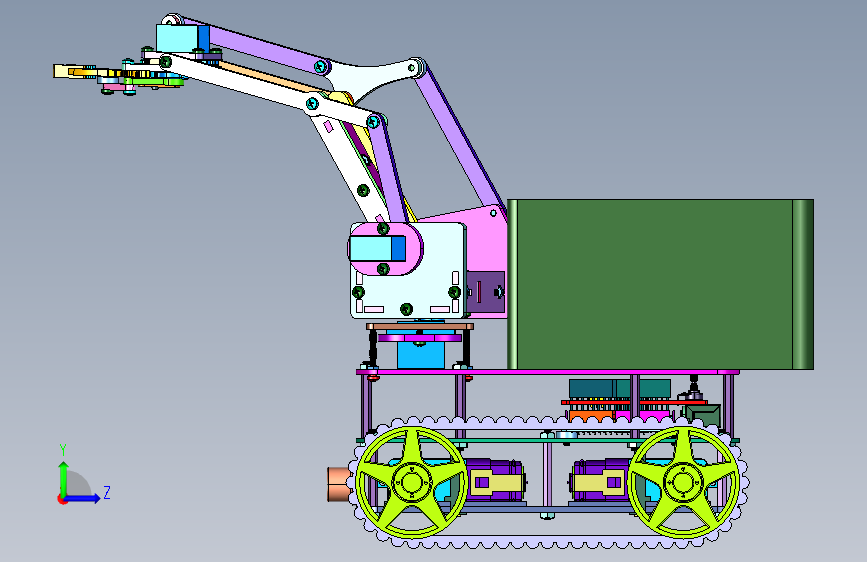
Task: Select the copper sensor at the chassis front
Action: pos(338,484)
